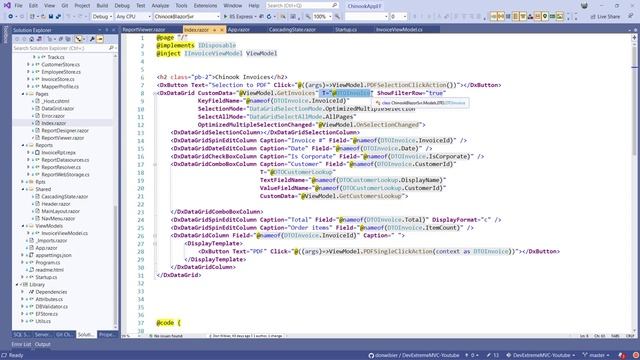Click the navigate backward toolbar icon
The height and width of the screenshot is (360, 640).
(11, 16)
